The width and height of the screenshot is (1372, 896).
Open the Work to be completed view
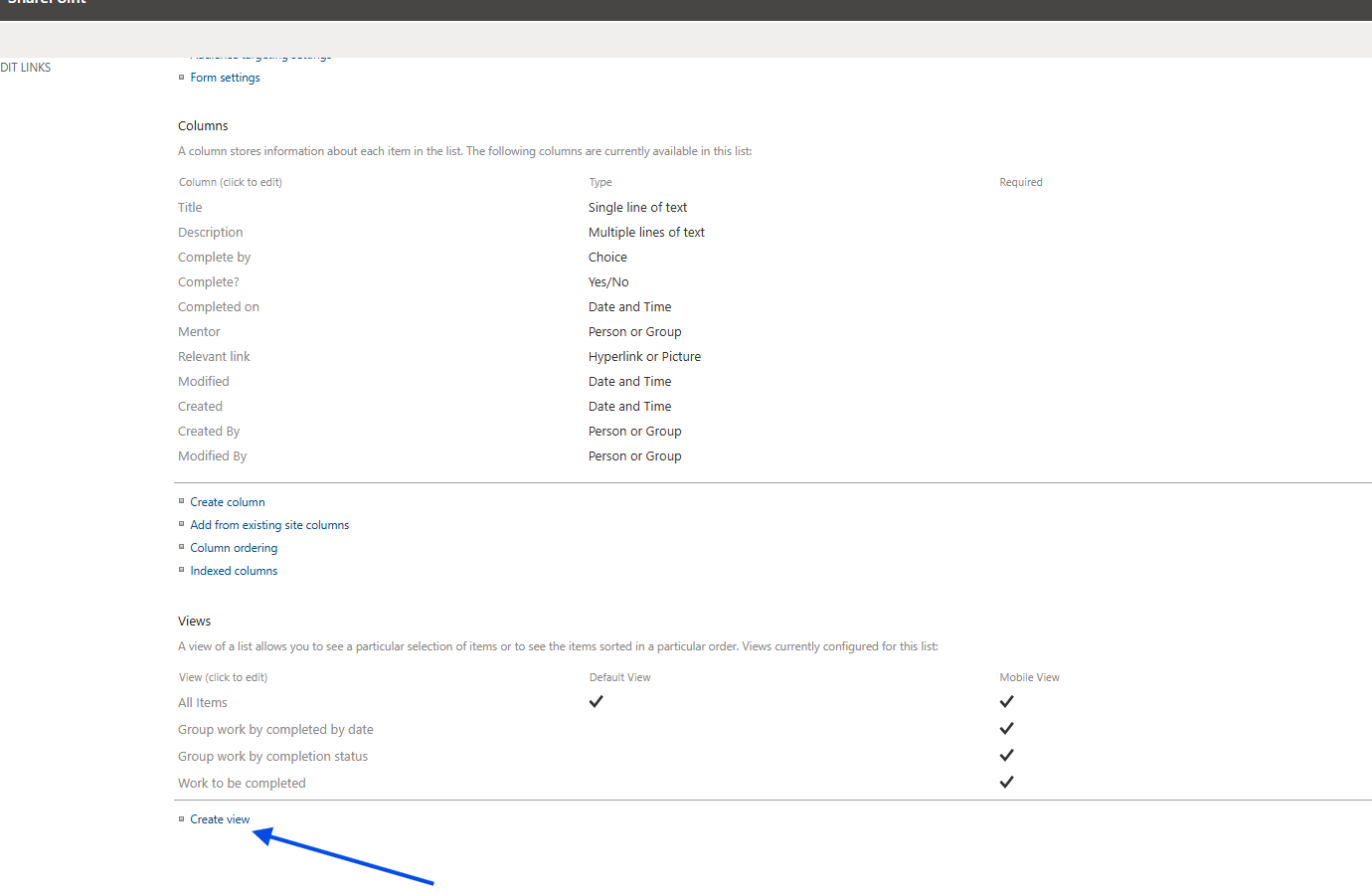(242, 784)
